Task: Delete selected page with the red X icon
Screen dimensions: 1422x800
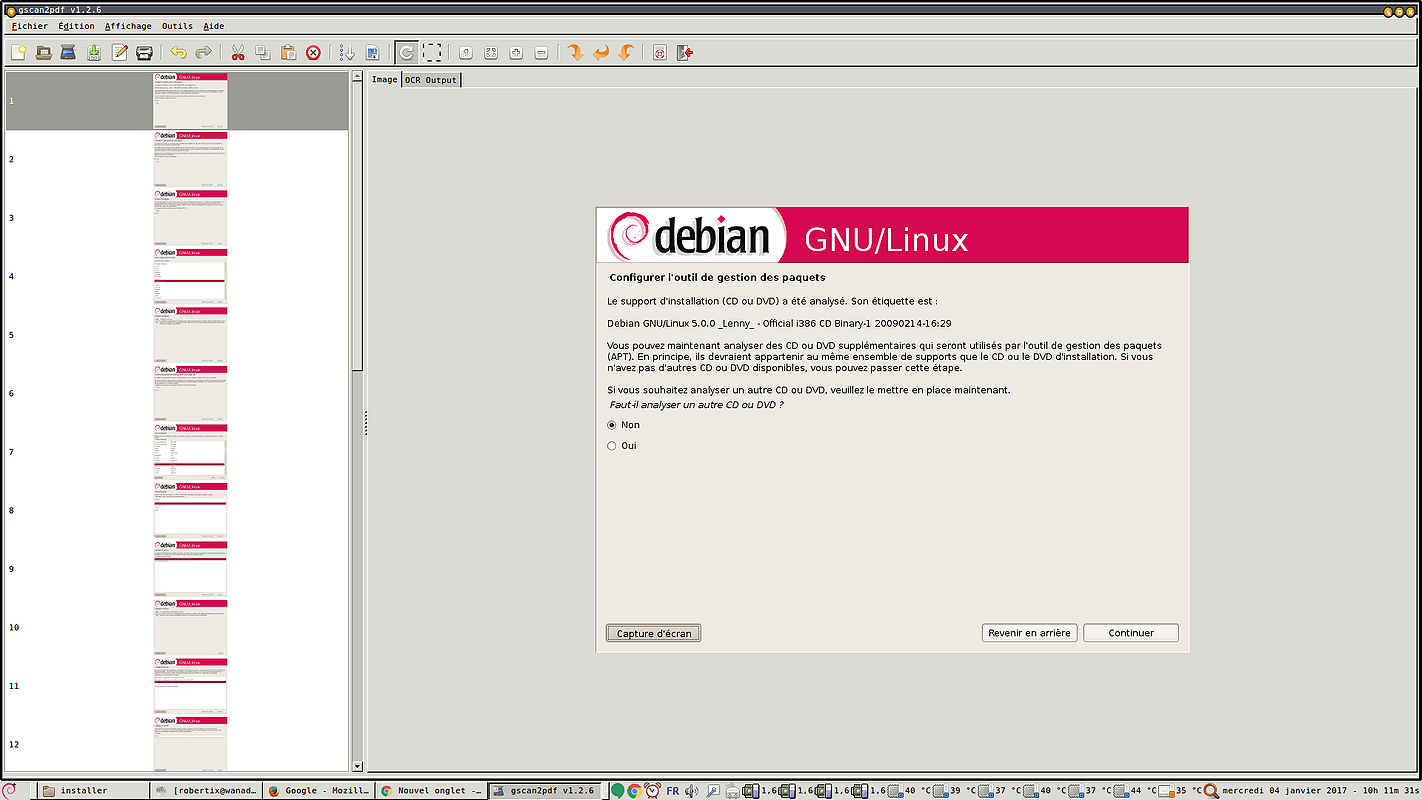Action: click(x=313, y=52)
